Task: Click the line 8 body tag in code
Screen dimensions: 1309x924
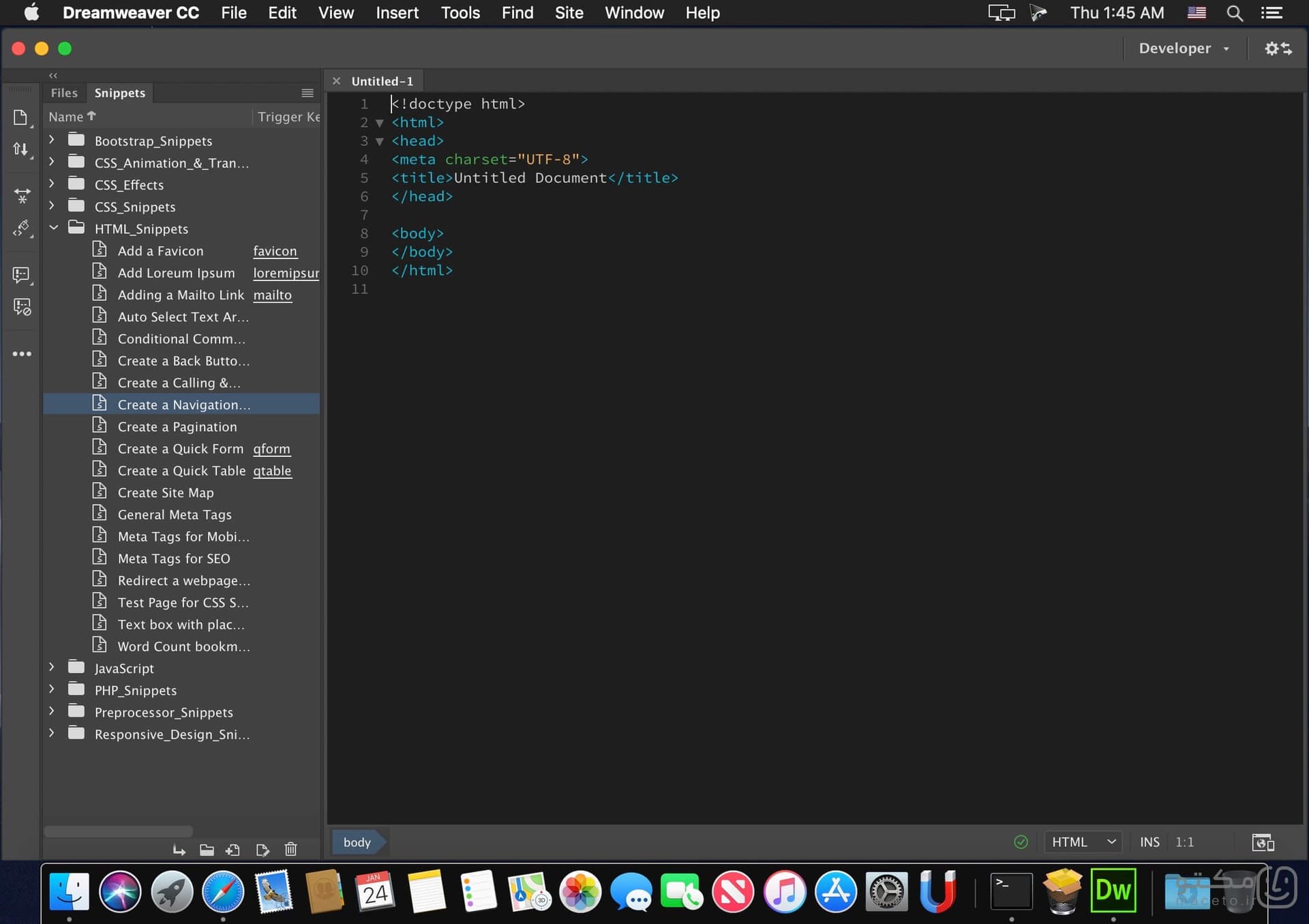Action: (x=417, y=233)
